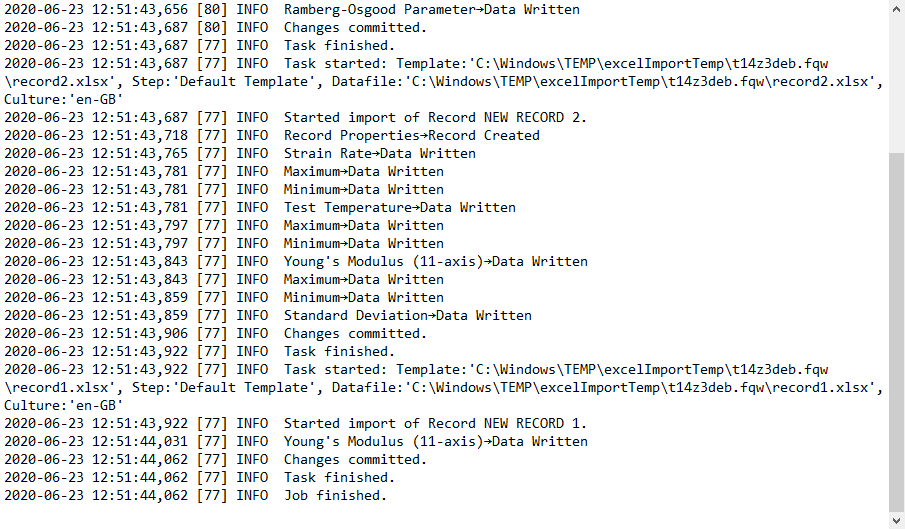Click the scroll down arrow
Viewport: 905px width, 529px height.
pos(896,519)
